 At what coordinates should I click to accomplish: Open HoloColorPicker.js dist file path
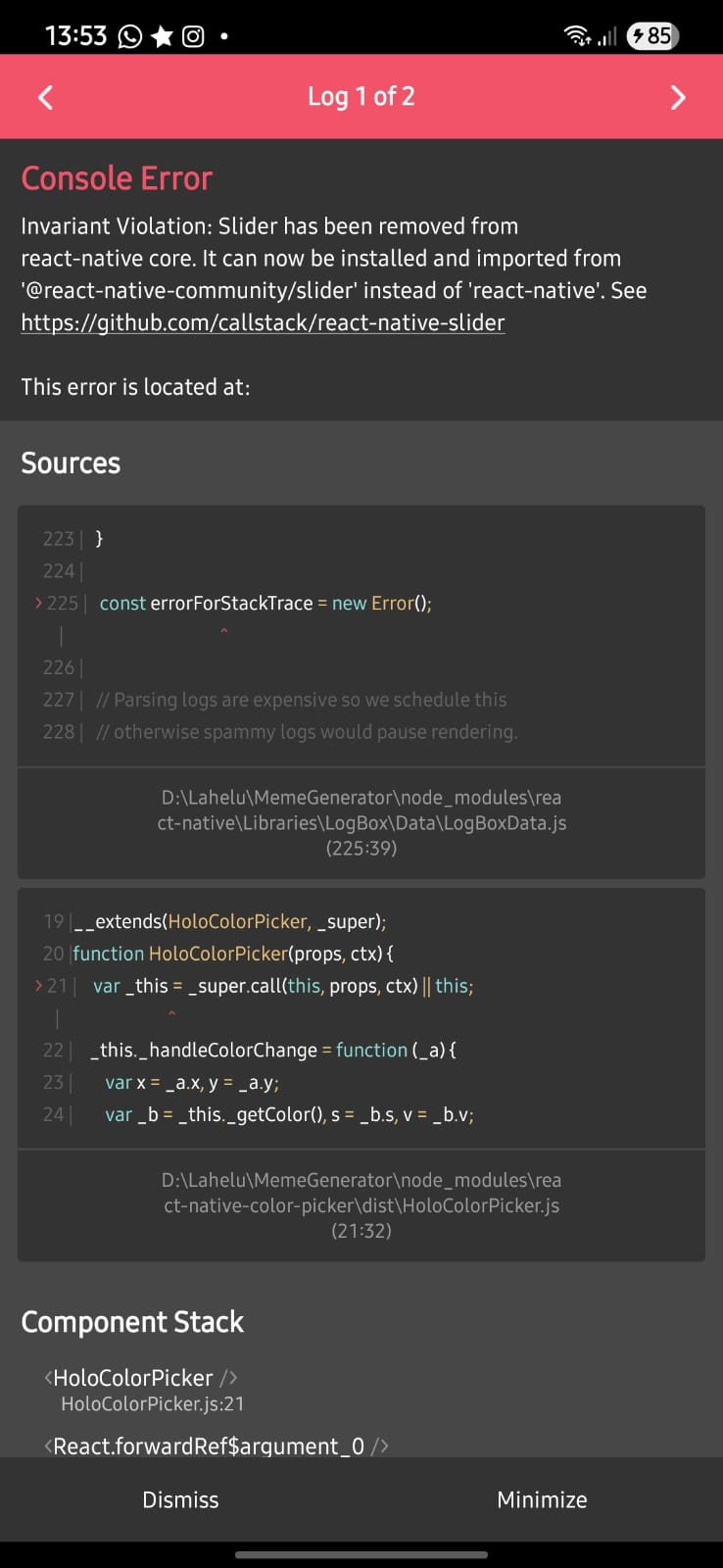tap(361, 1204)
